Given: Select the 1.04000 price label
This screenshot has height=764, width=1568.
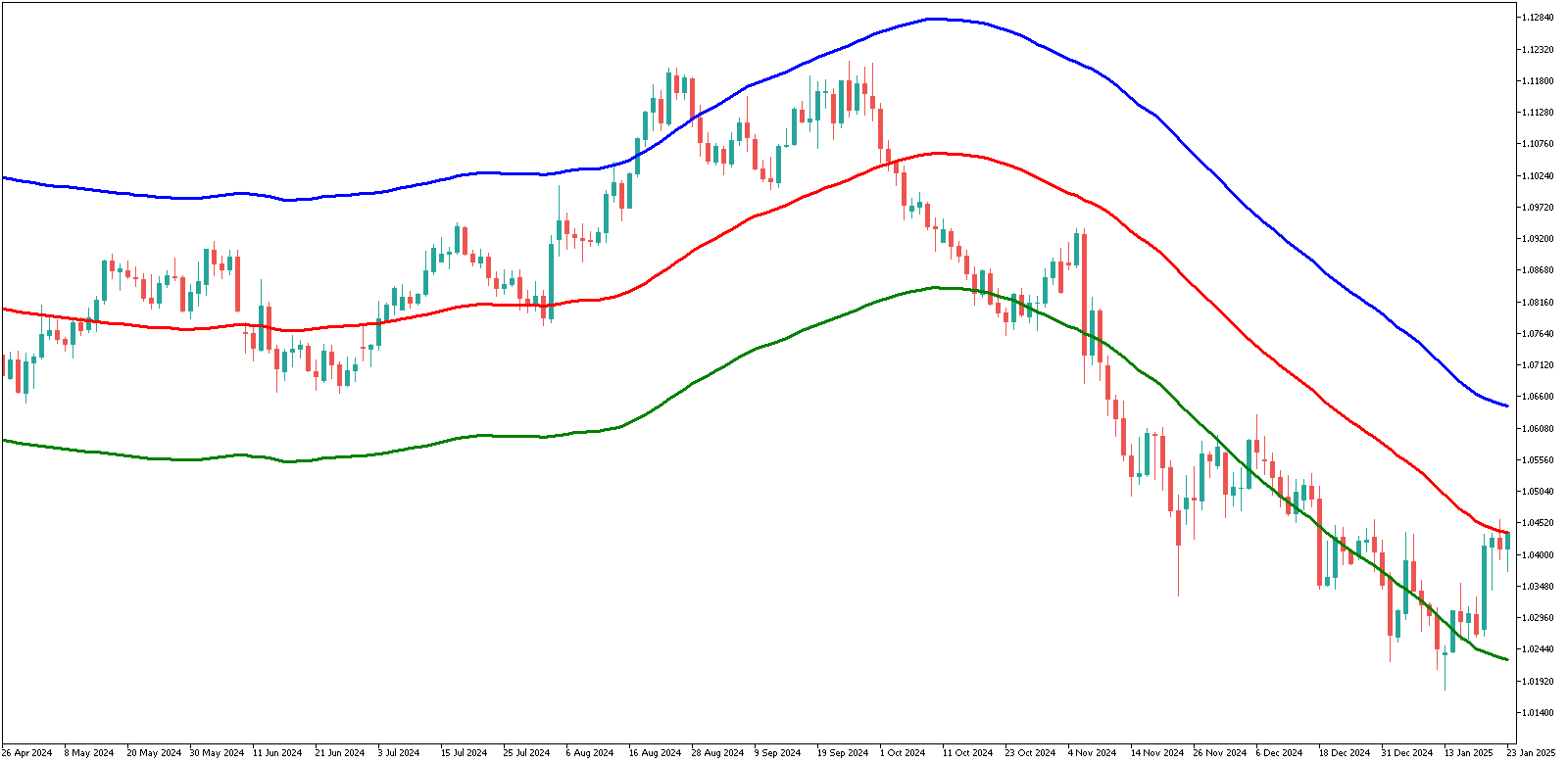Looking at the screenshot, I should click(1538, 554).
